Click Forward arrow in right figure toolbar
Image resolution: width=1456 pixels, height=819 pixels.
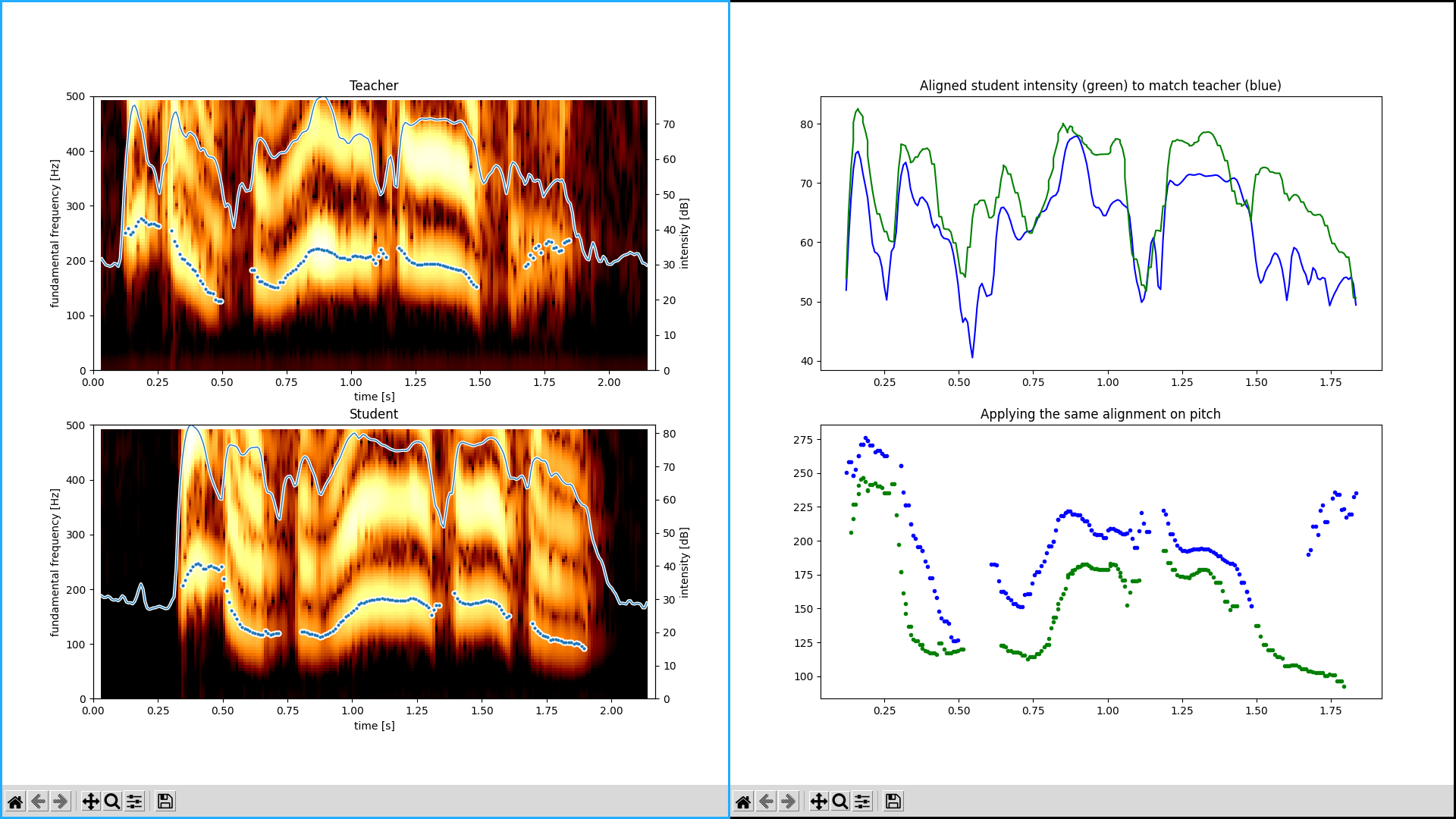tap(789, 802)
